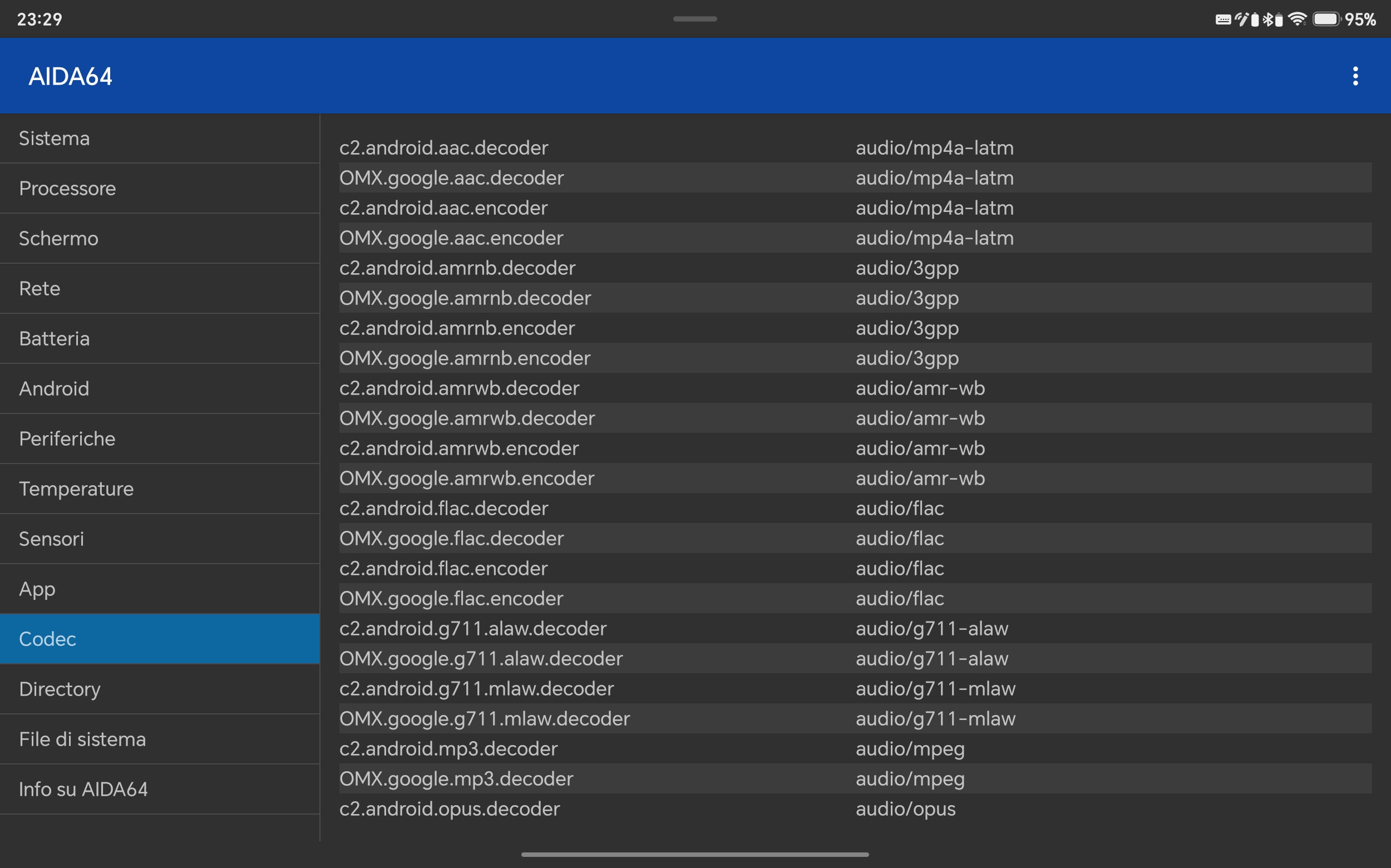Select the c2.android.amrnb.decoder row
This screenshot has width=1391, height=868.
point(855,268)
